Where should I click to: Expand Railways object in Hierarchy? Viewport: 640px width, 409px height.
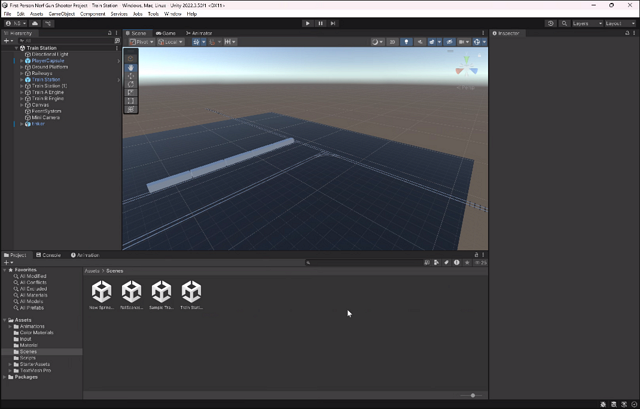(x=22, y=73)
